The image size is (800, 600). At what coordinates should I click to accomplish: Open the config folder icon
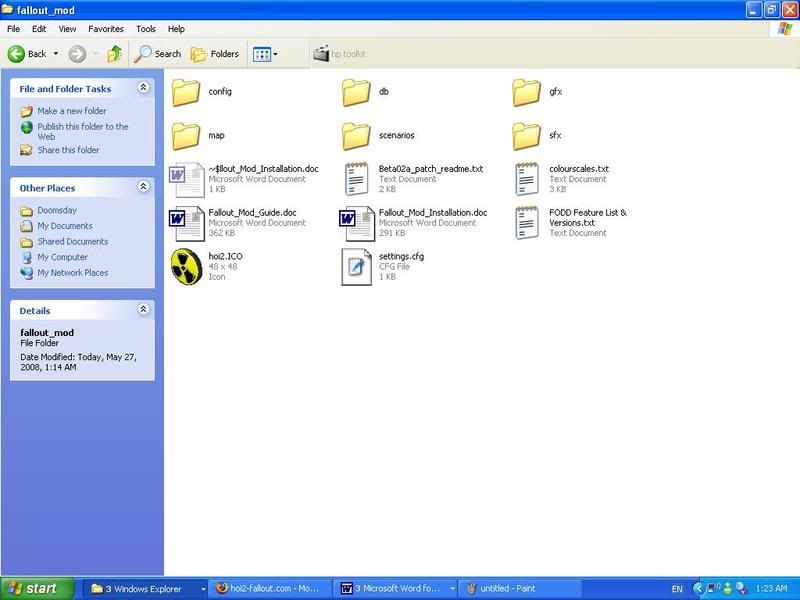[187, 92]
